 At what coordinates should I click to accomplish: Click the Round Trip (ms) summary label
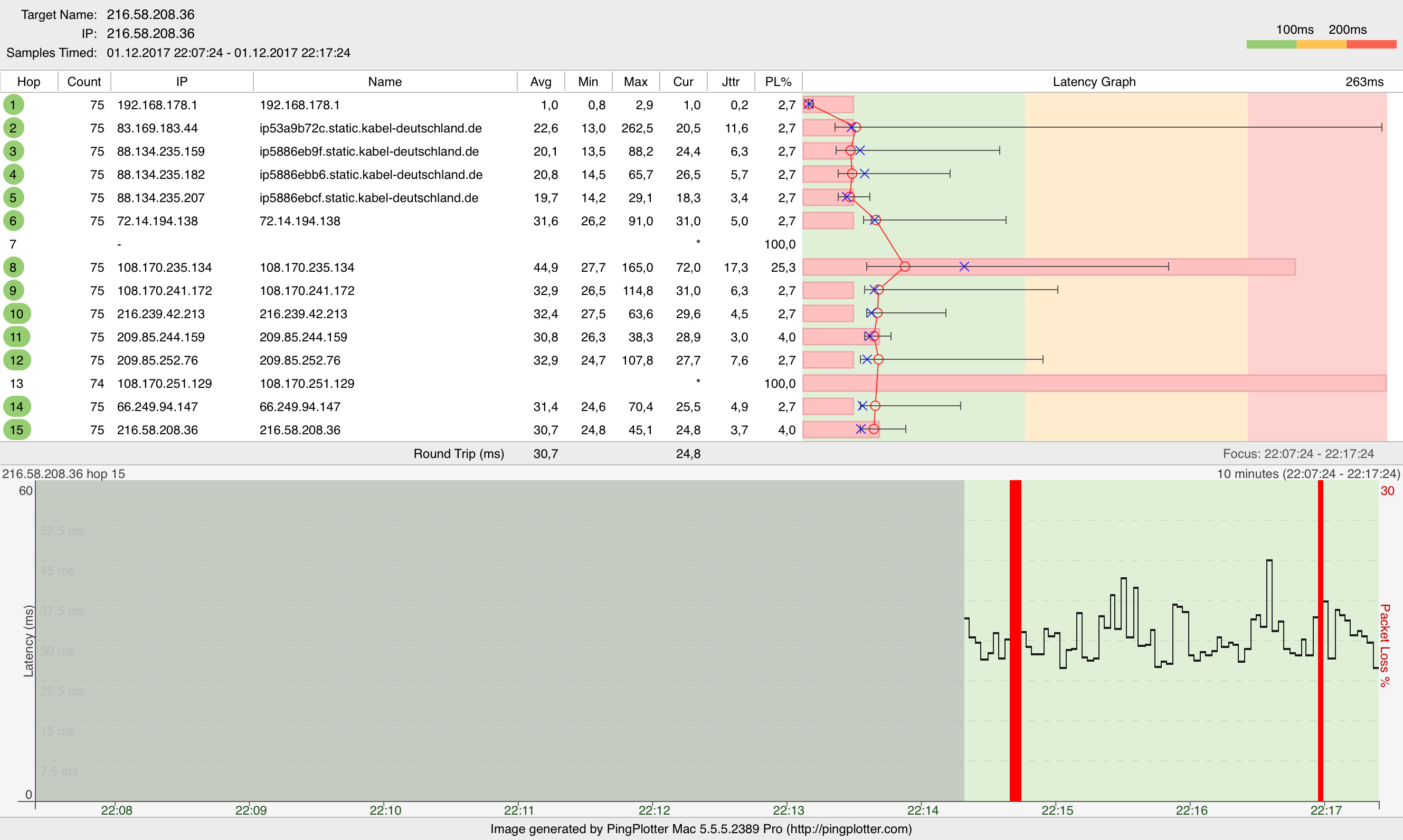point(459,453)
